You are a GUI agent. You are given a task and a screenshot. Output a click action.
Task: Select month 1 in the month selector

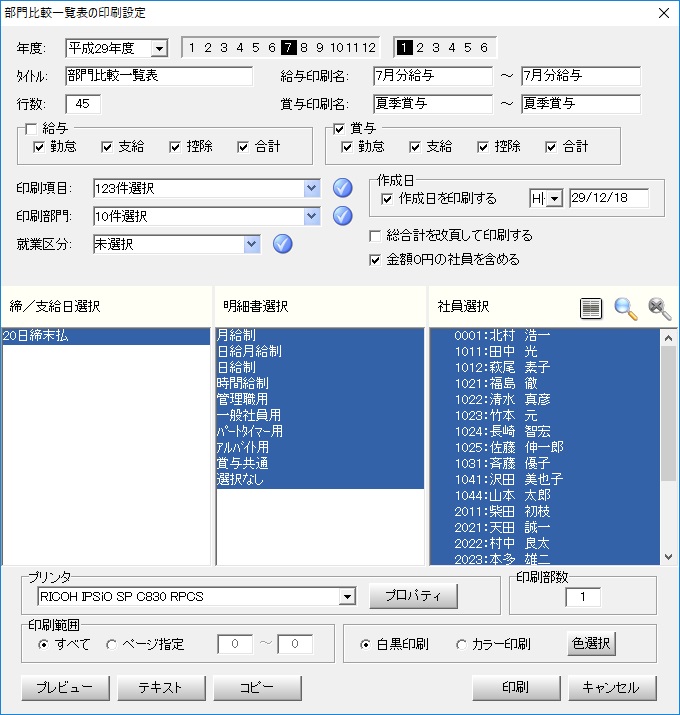[x=192, y=47]
